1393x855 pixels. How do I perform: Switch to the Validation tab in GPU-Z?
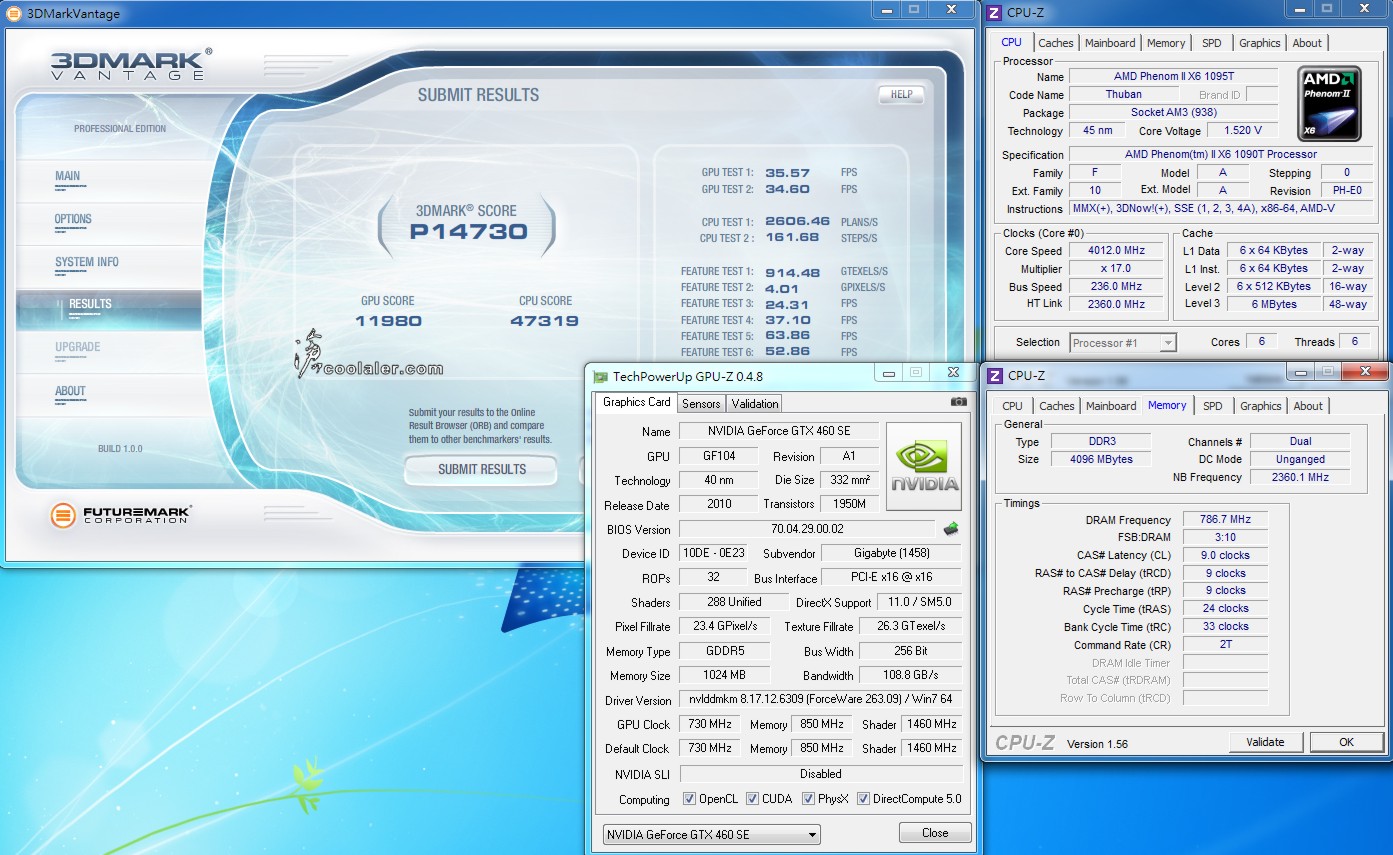coord(755,403)
